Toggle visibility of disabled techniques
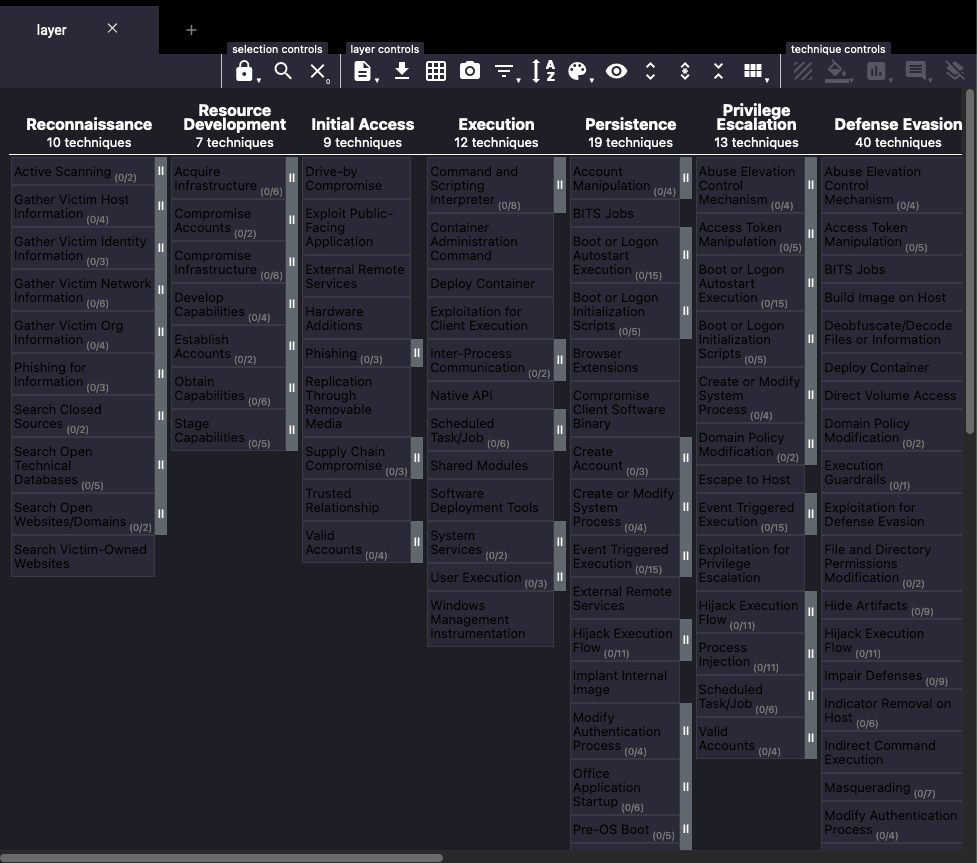Viewport: 977px width, 863px height. [616, 71]
